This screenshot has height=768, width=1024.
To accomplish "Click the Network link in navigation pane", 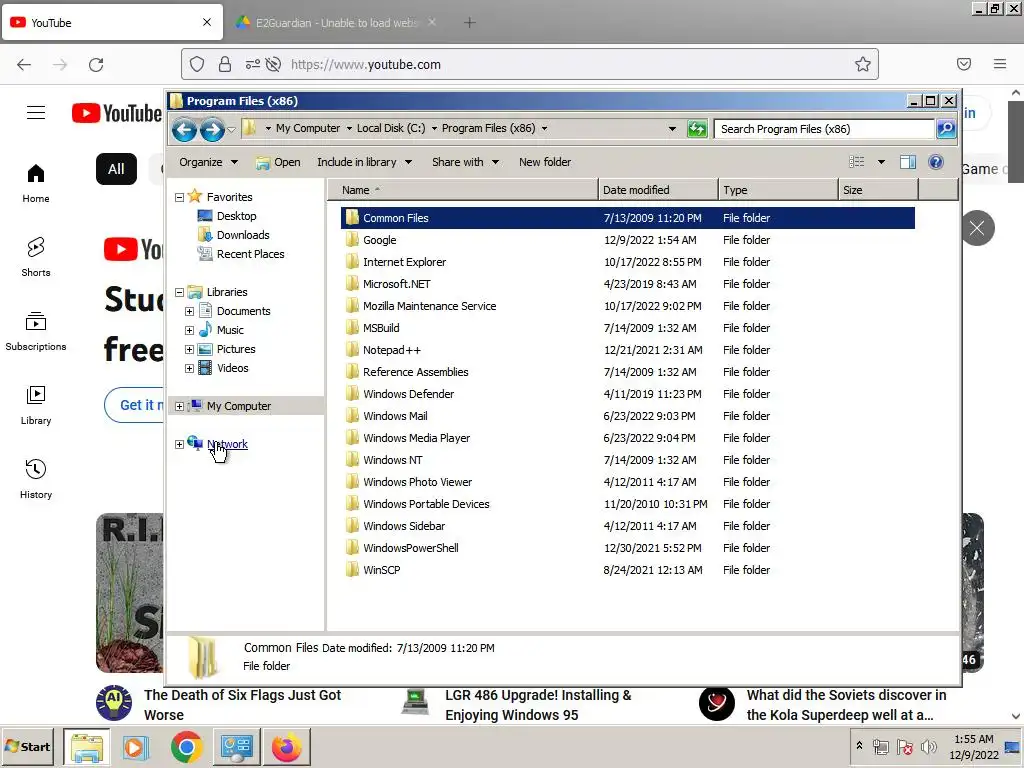I will (227, 444).
